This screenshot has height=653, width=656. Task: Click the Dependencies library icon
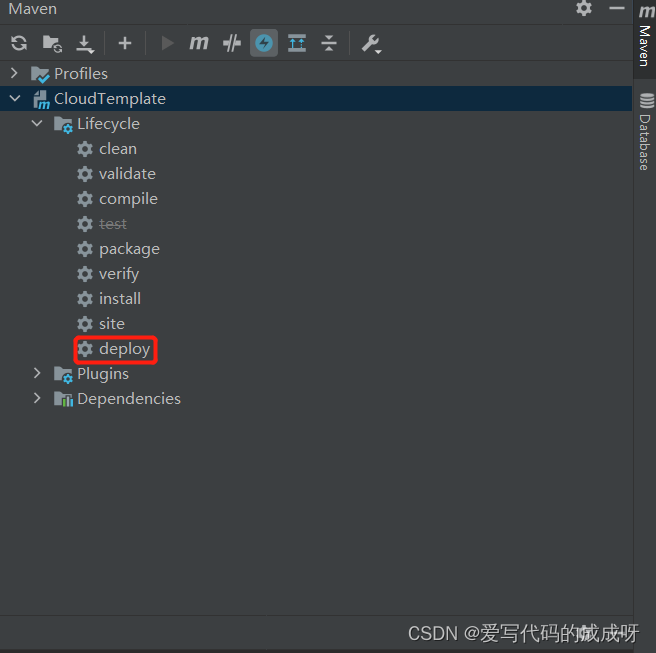pyautogui.click(x=63, y=399)
